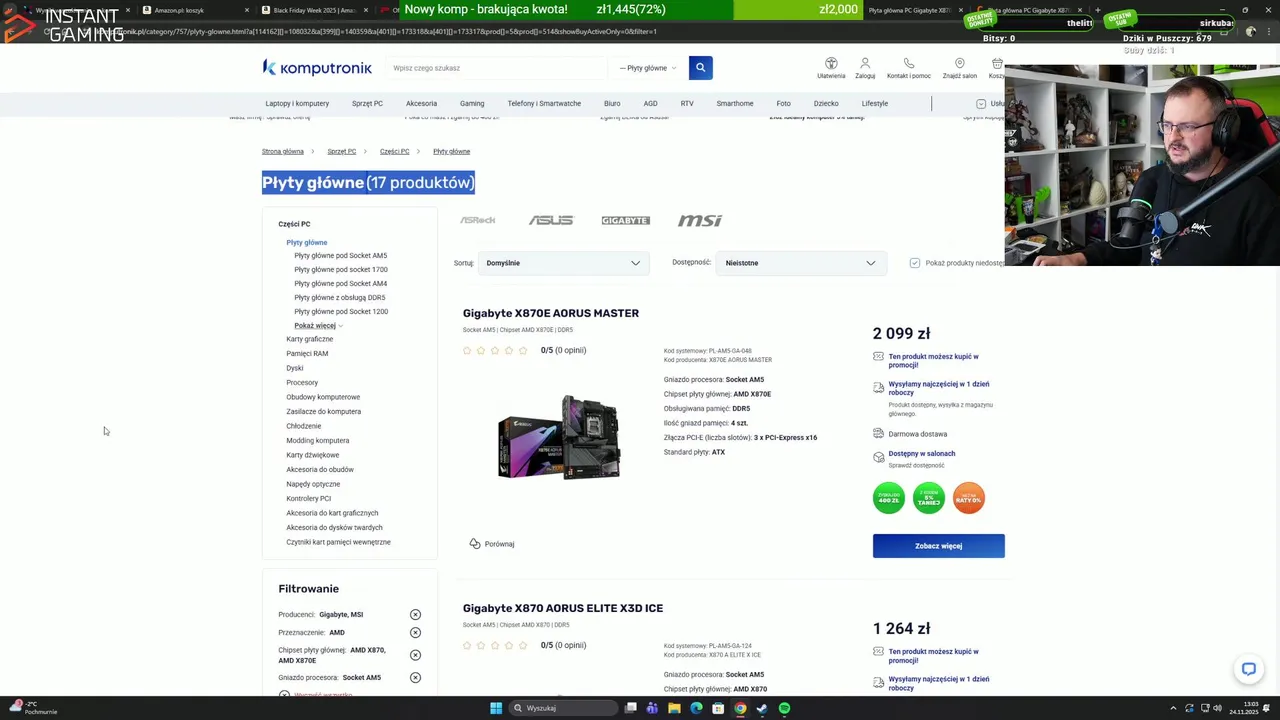
Task: Filter by the MSI brand logo
Action: 700,220
